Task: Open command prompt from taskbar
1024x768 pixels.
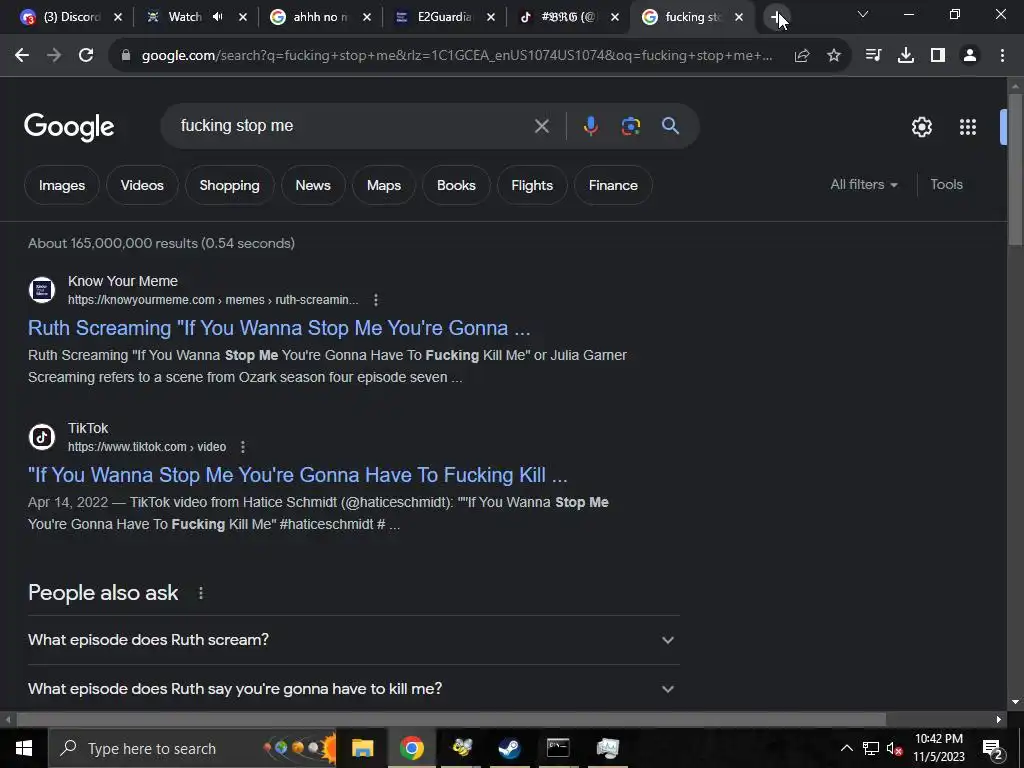Action: coord(558,748)
